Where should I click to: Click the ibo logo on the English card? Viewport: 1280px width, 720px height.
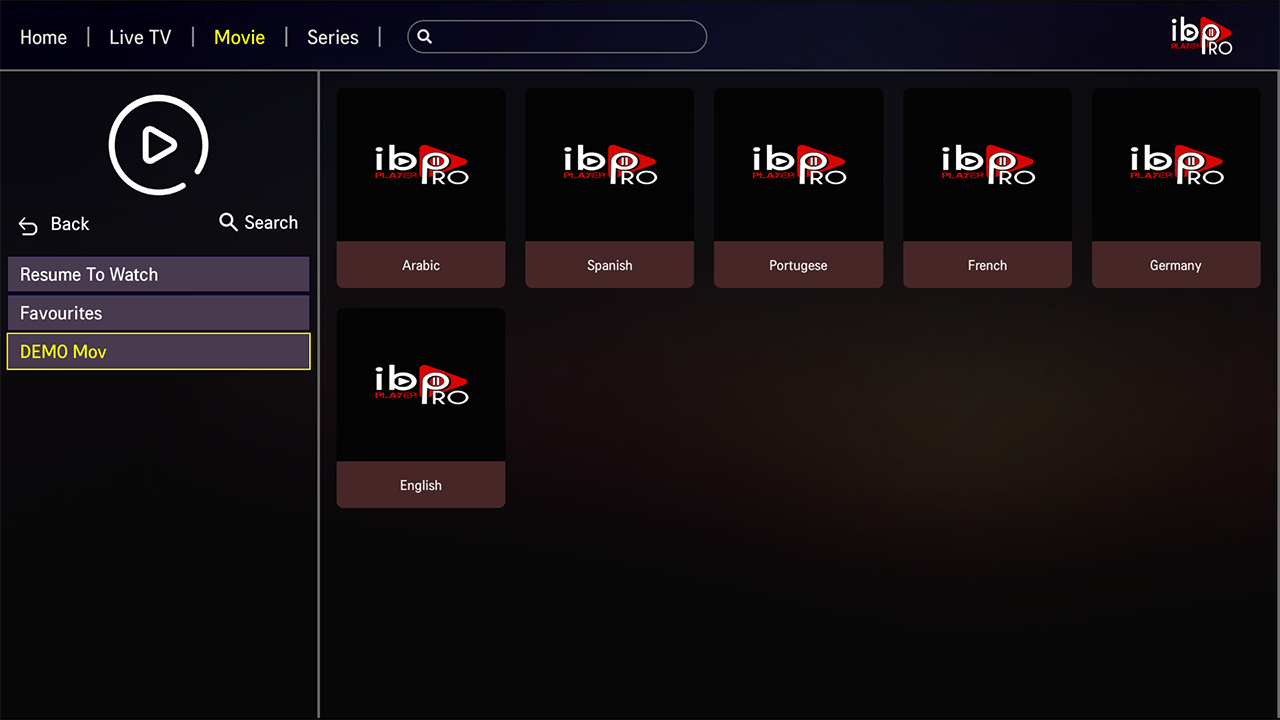420,383
